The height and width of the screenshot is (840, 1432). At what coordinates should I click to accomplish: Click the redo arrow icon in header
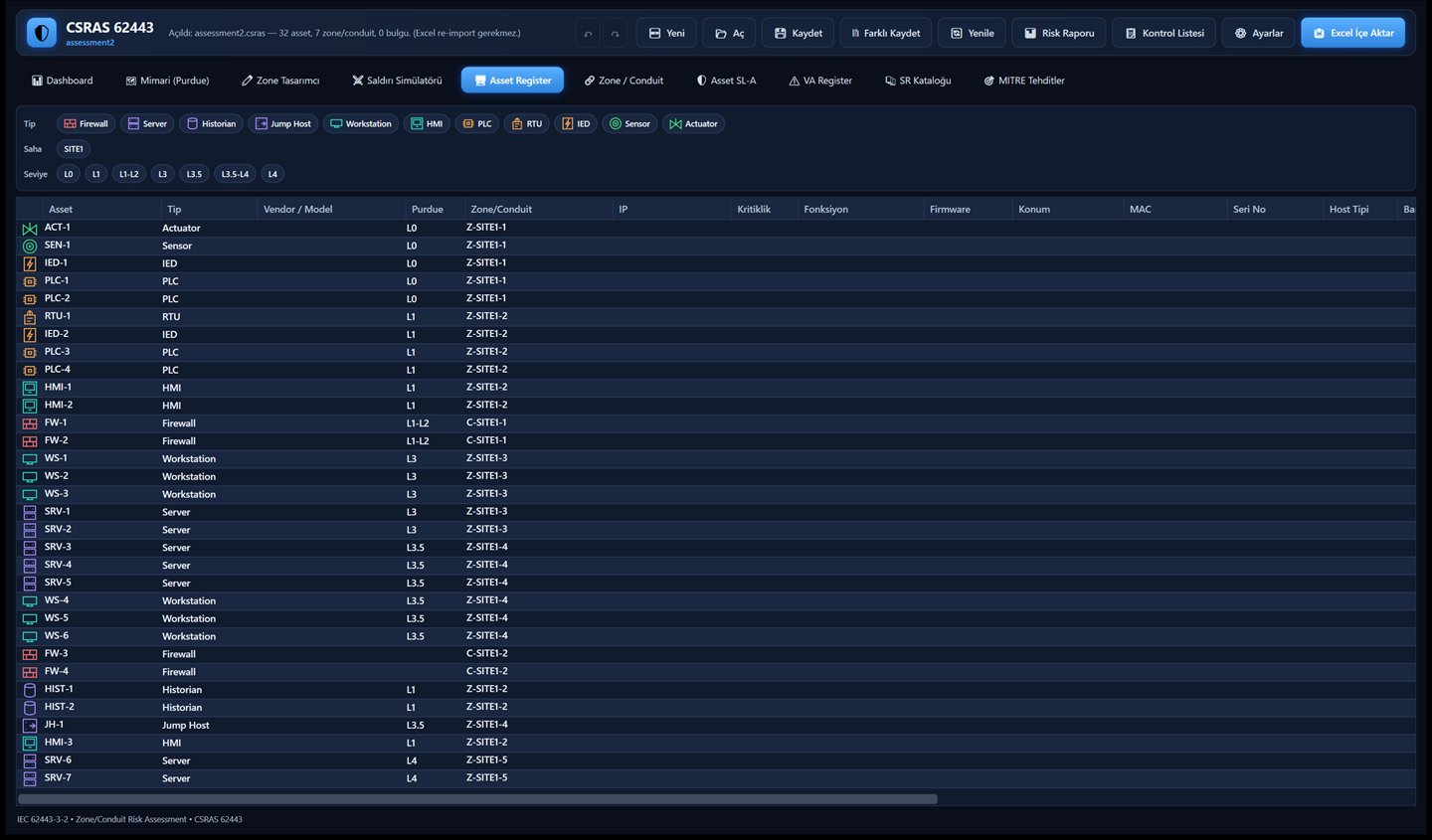point(615,33)
